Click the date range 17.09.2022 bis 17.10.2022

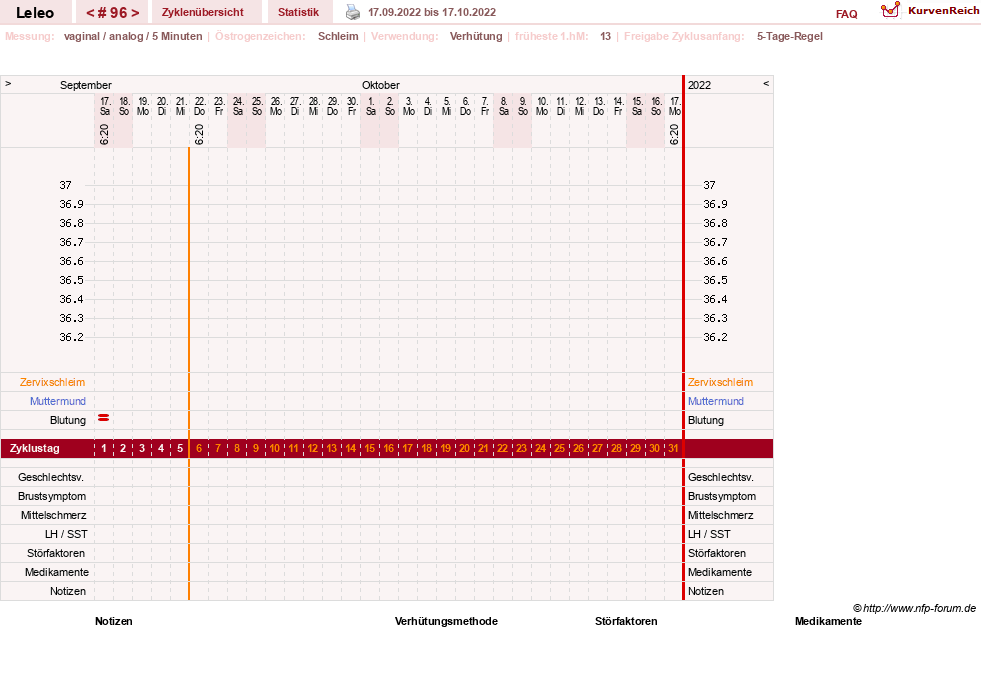coord(432,12)
